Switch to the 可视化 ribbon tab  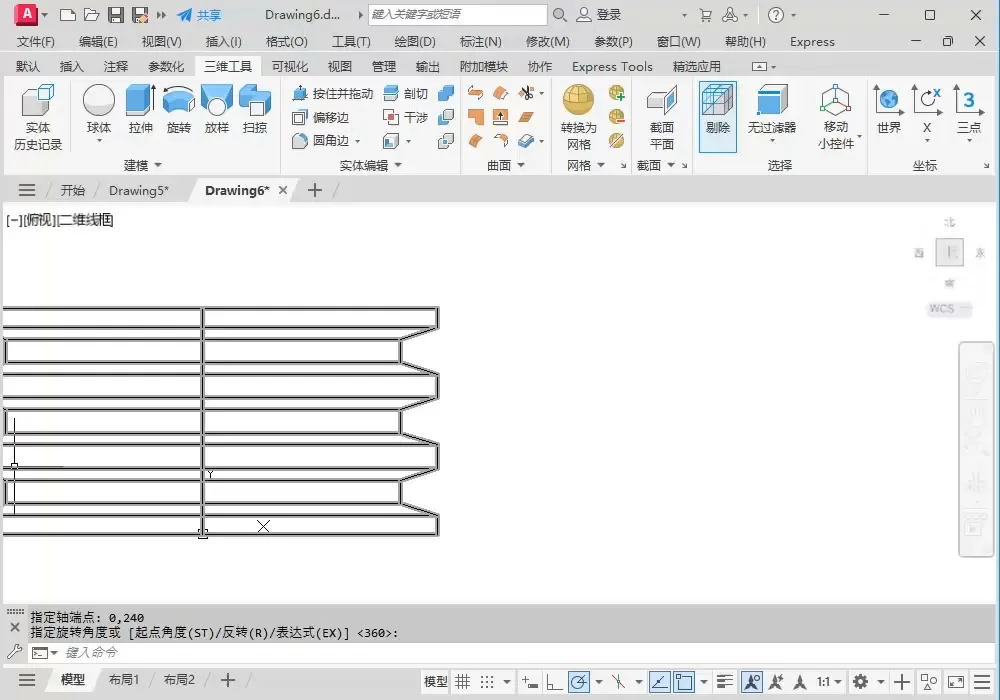click(x=290, y=66)
